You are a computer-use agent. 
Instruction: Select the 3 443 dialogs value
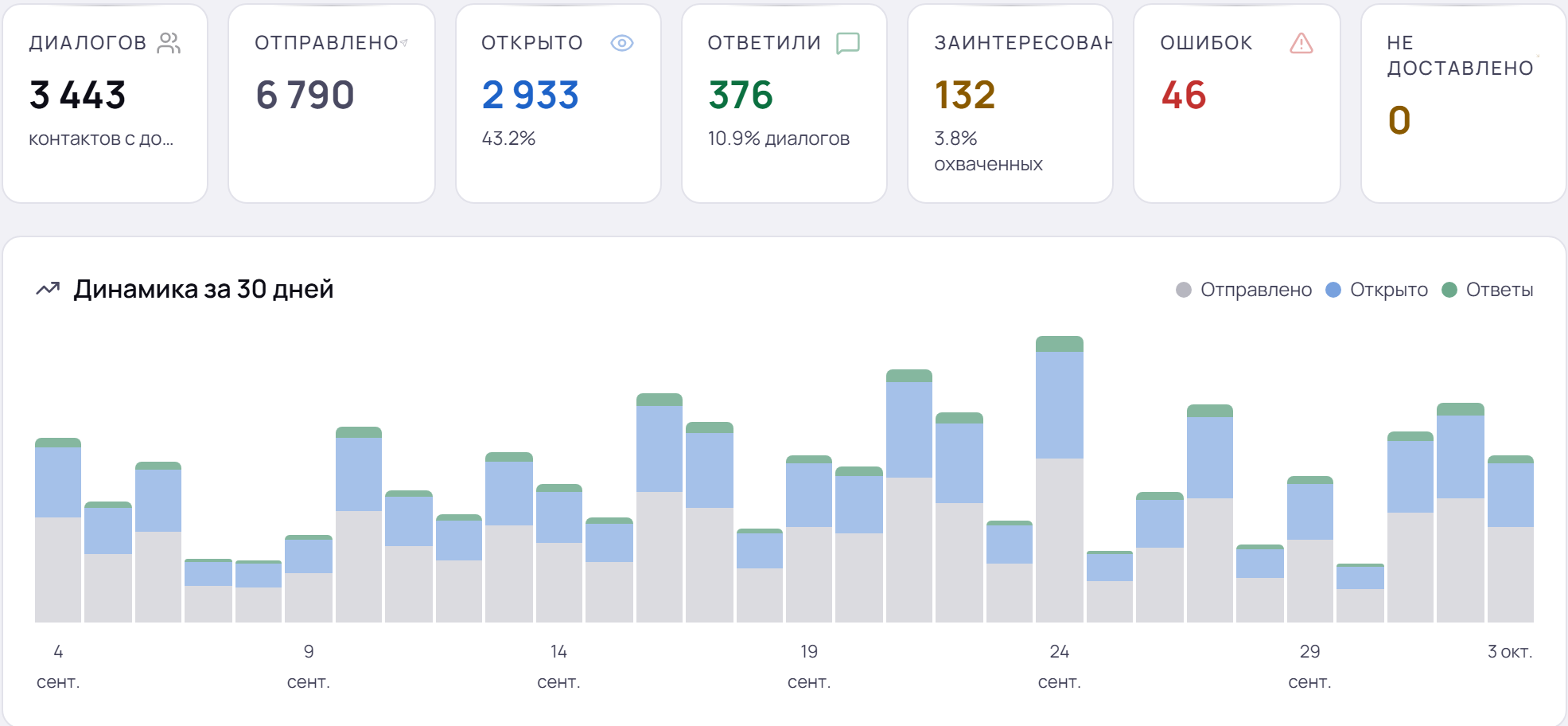78,96
